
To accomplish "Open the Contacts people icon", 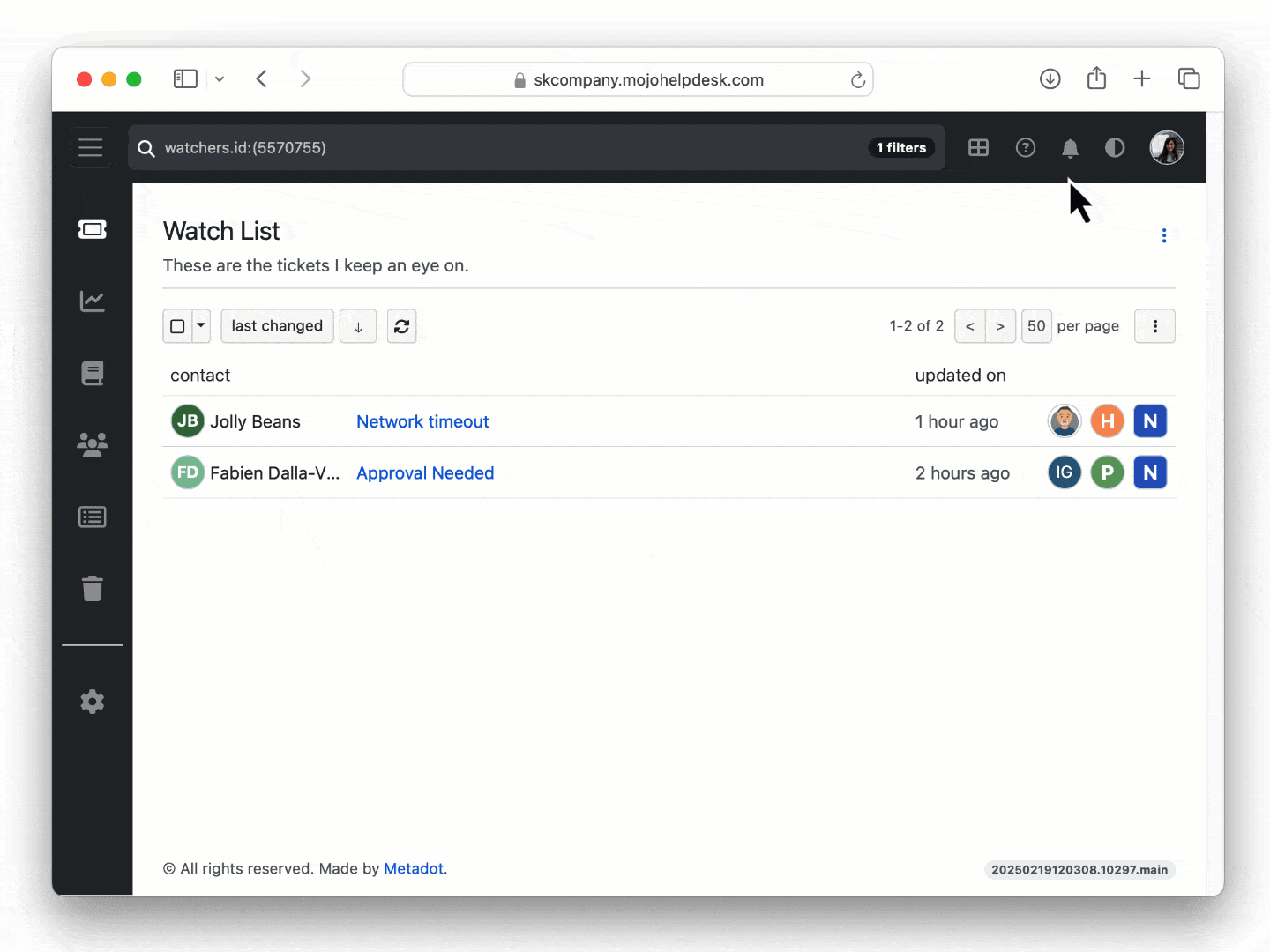I will click(92, 445).
